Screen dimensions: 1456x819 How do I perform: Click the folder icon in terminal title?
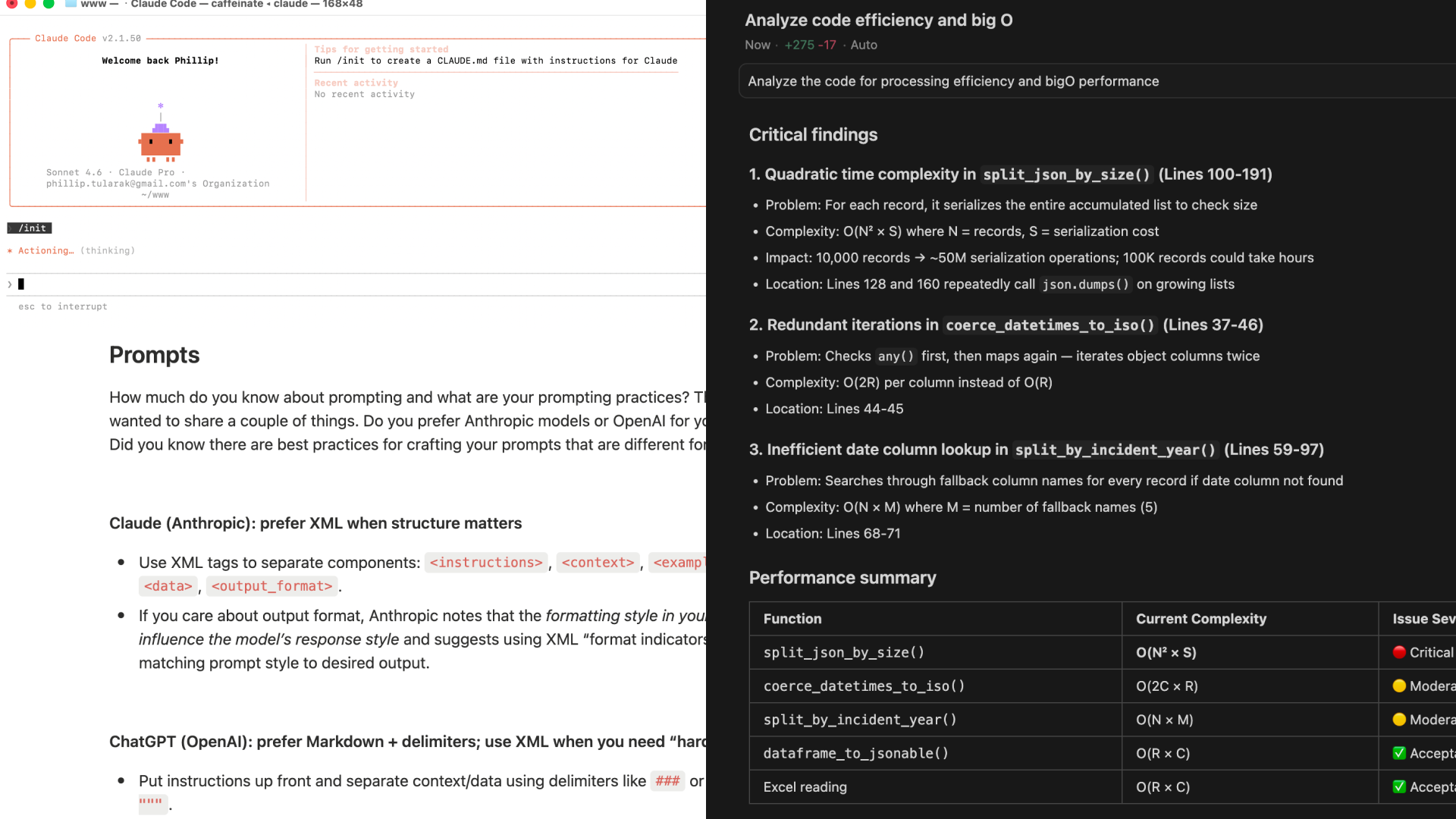[x=71, y=4]
